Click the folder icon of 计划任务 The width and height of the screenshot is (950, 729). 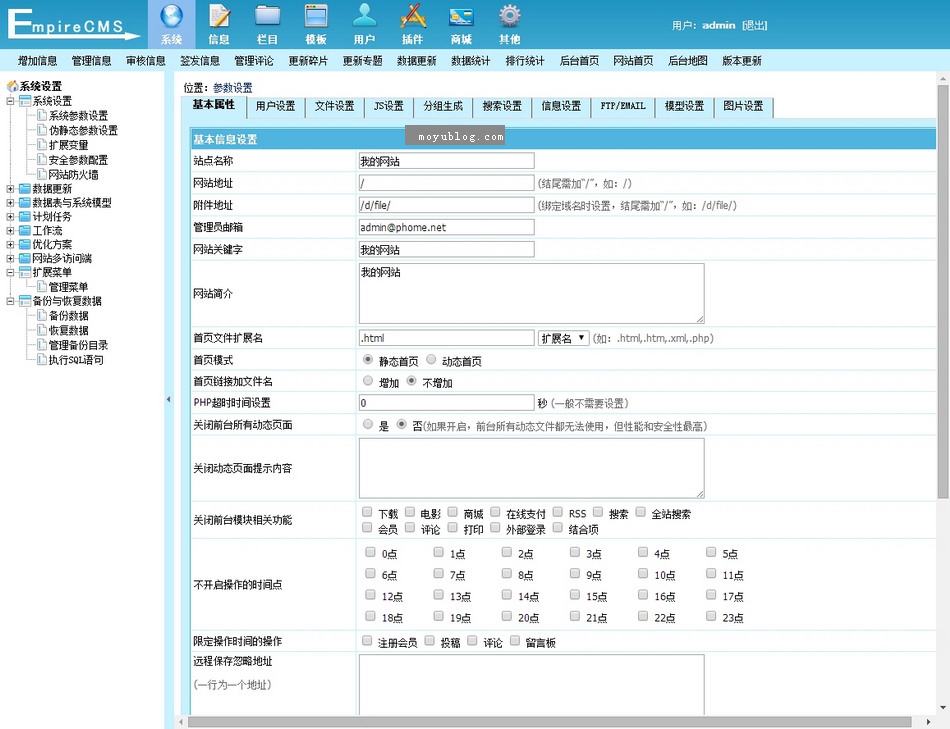click(25, 216)
